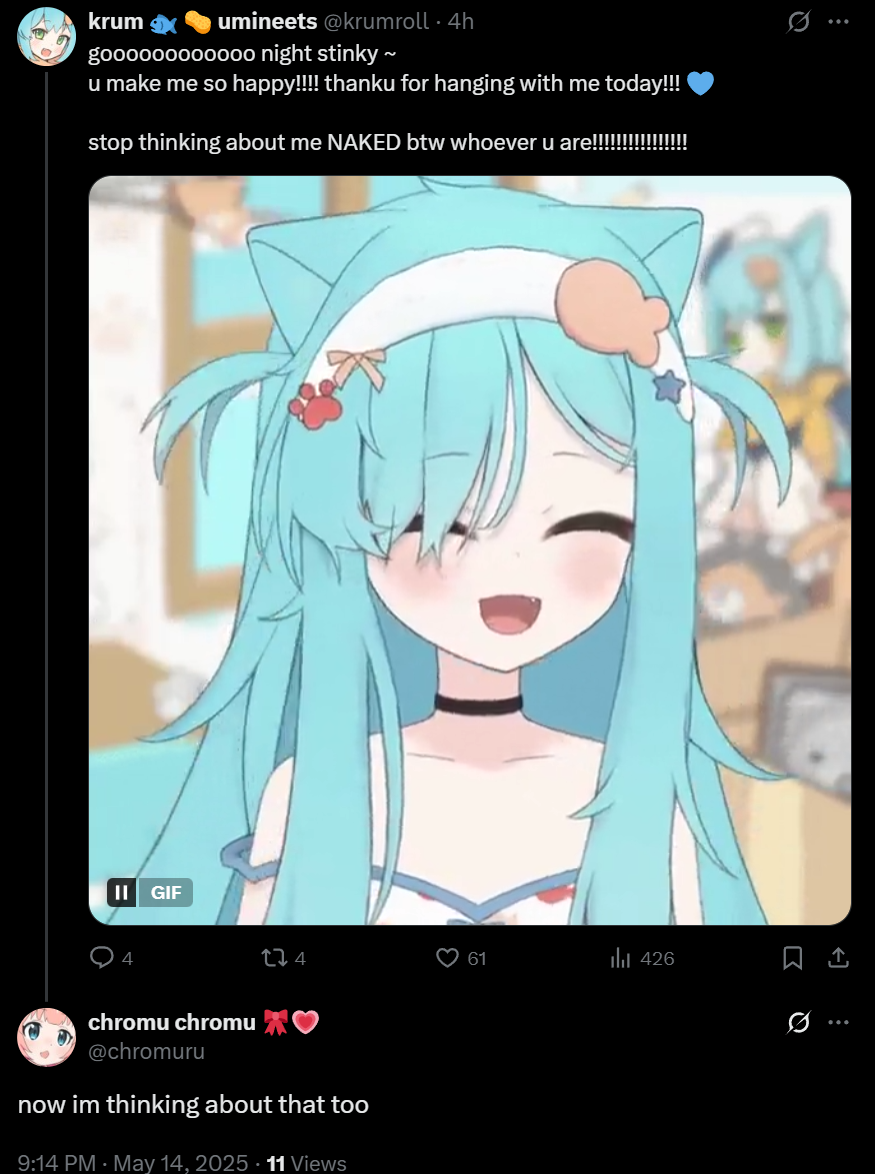Open Grok icon on chromu's reply
Viewport: 875px width, 1174px height.
(x=798, y=1022)
